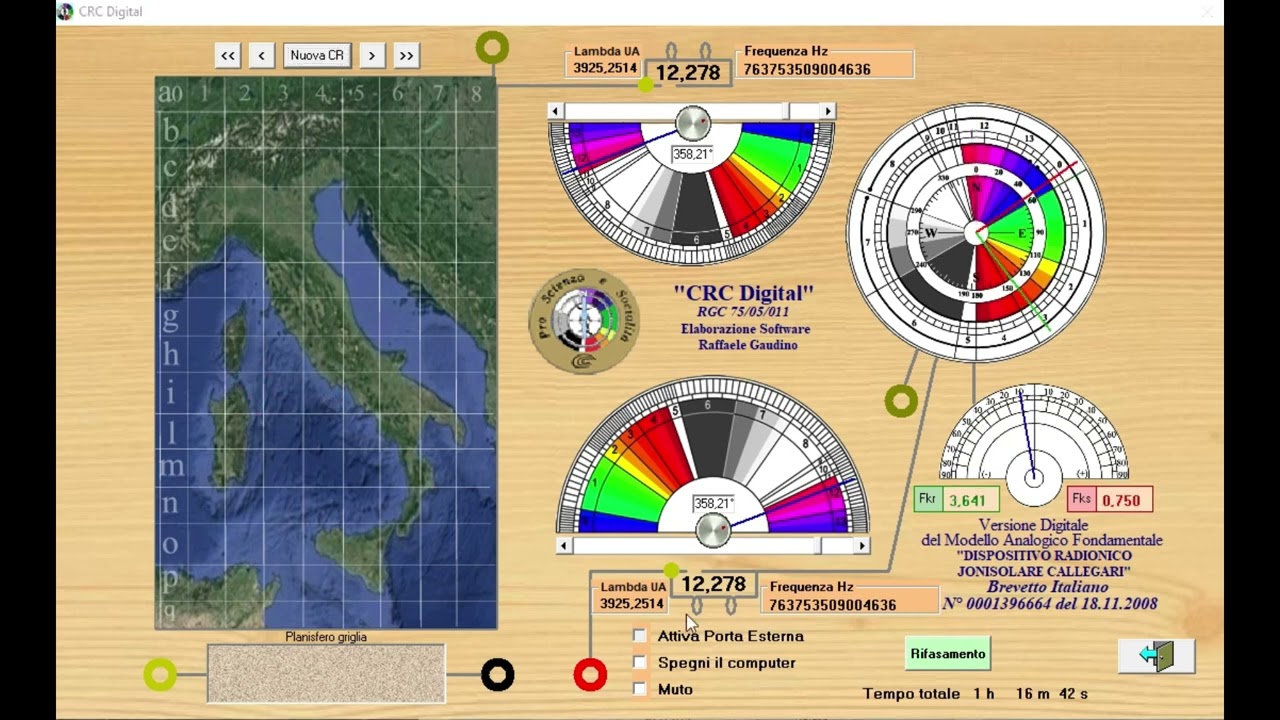Click the red ring connector
The image size is (1280, 720).
(x=590, y=675)
